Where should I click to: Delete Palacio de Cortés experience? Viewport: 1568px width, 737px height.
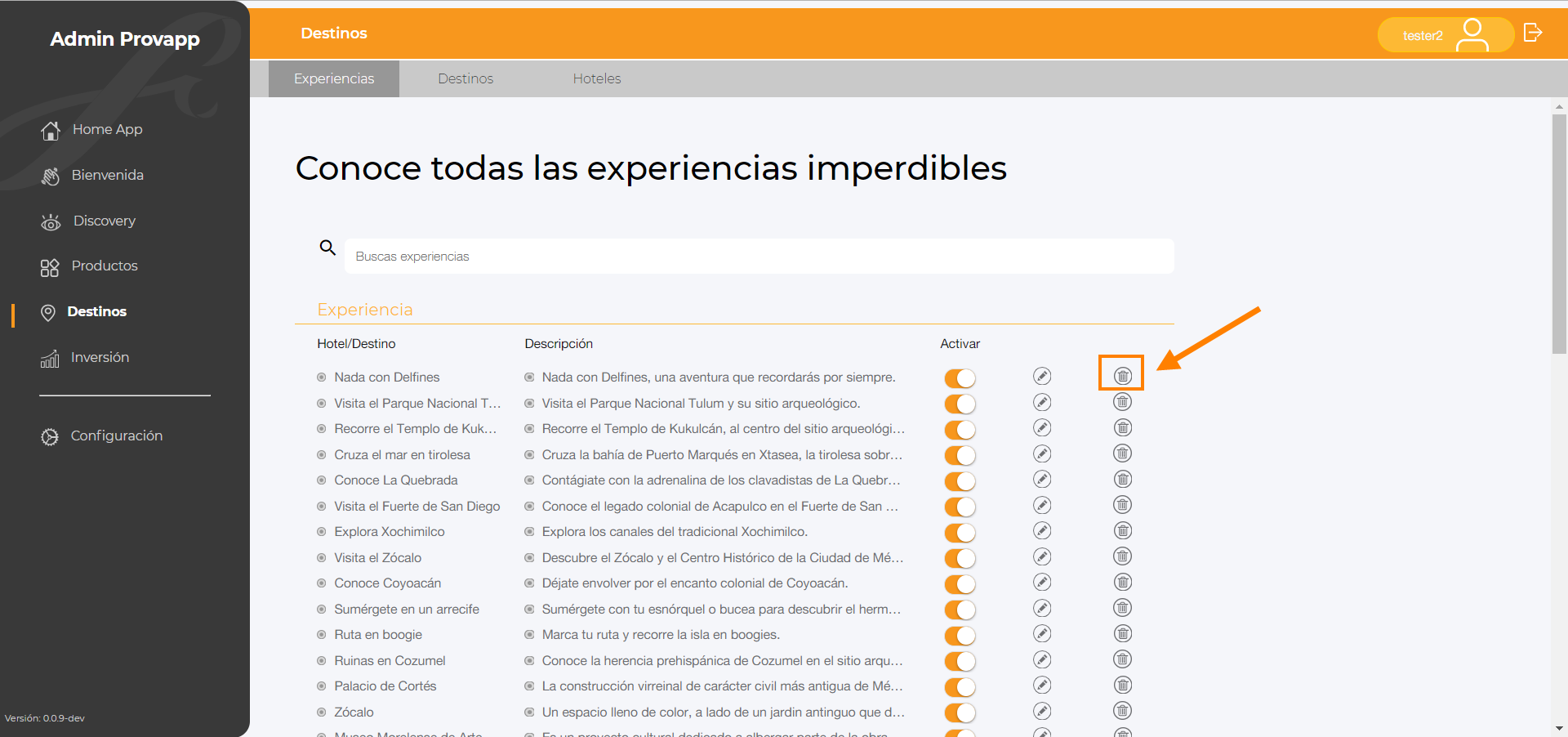(x=1123, y=685)
